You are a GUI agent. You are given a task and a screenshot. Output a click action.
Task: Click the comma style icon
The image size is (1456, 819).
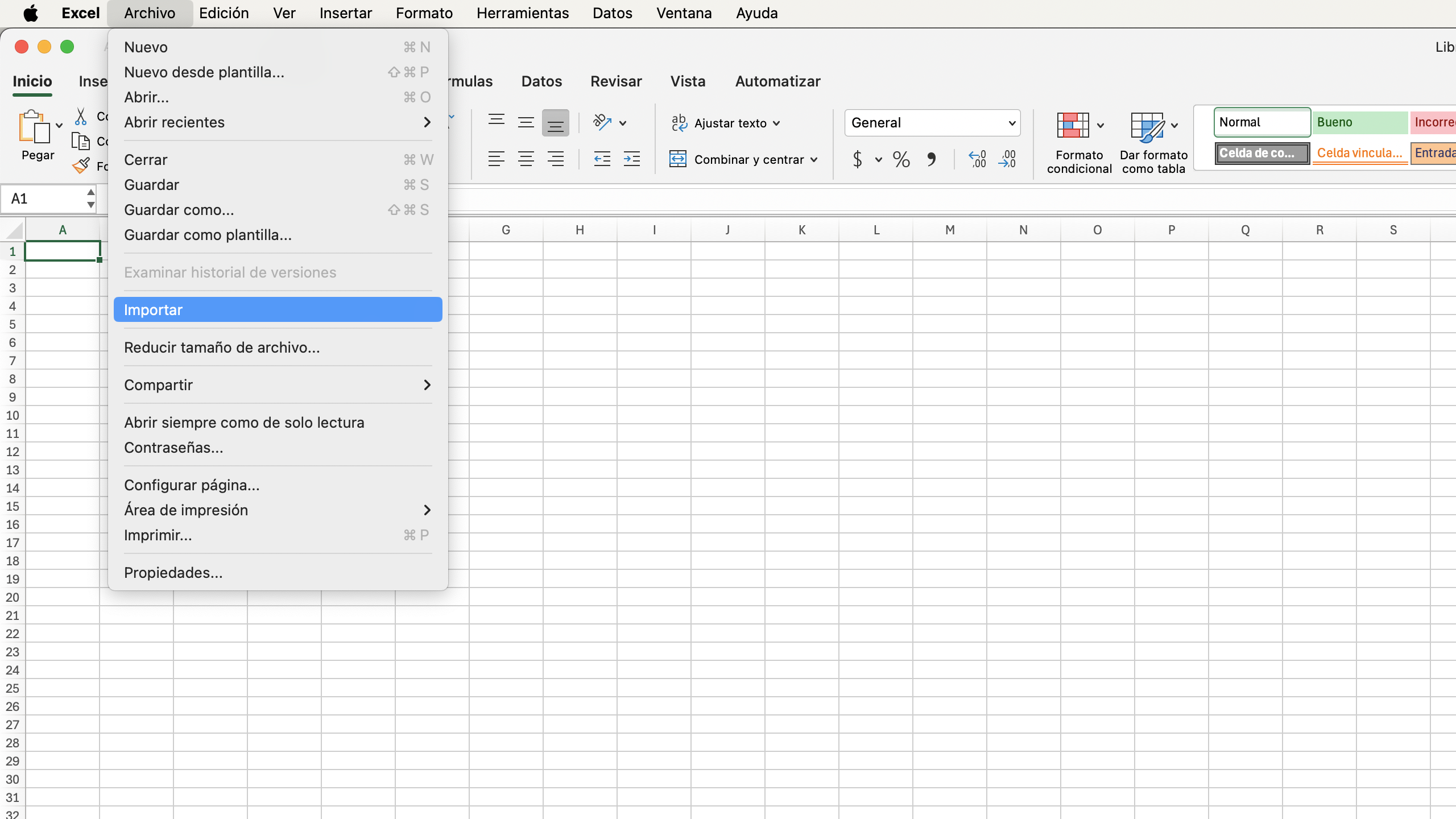click(x=931, y=159)
